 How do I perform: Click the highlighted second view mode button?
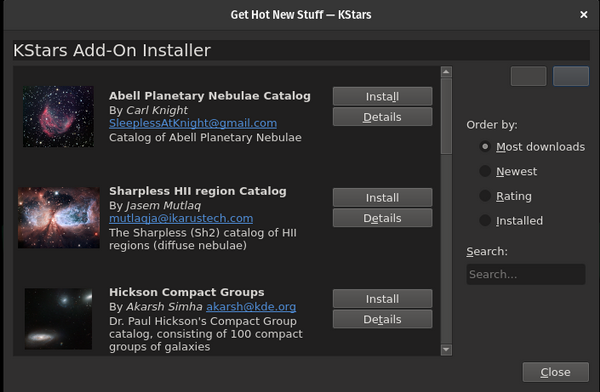tap(571, 76)
